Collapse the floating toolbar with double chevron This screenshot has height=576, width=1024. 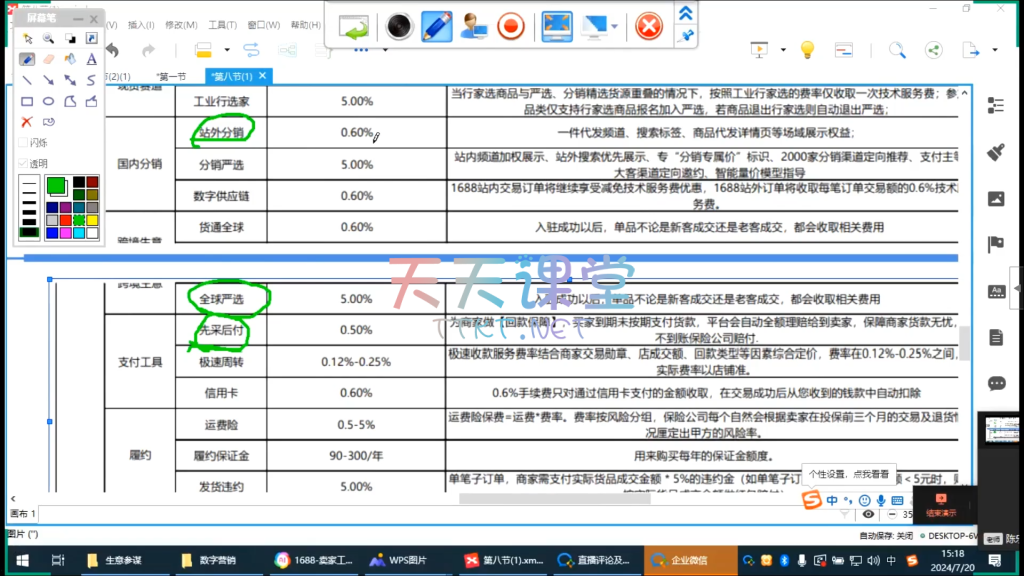pyautogui.click(x=686, y=13)
